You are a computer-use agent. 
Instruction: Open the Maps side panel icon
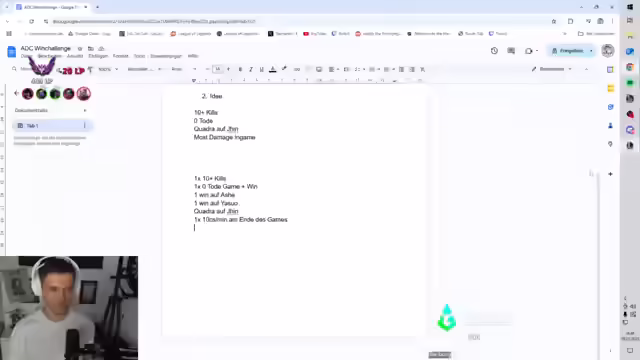click(x=611, y=144)
